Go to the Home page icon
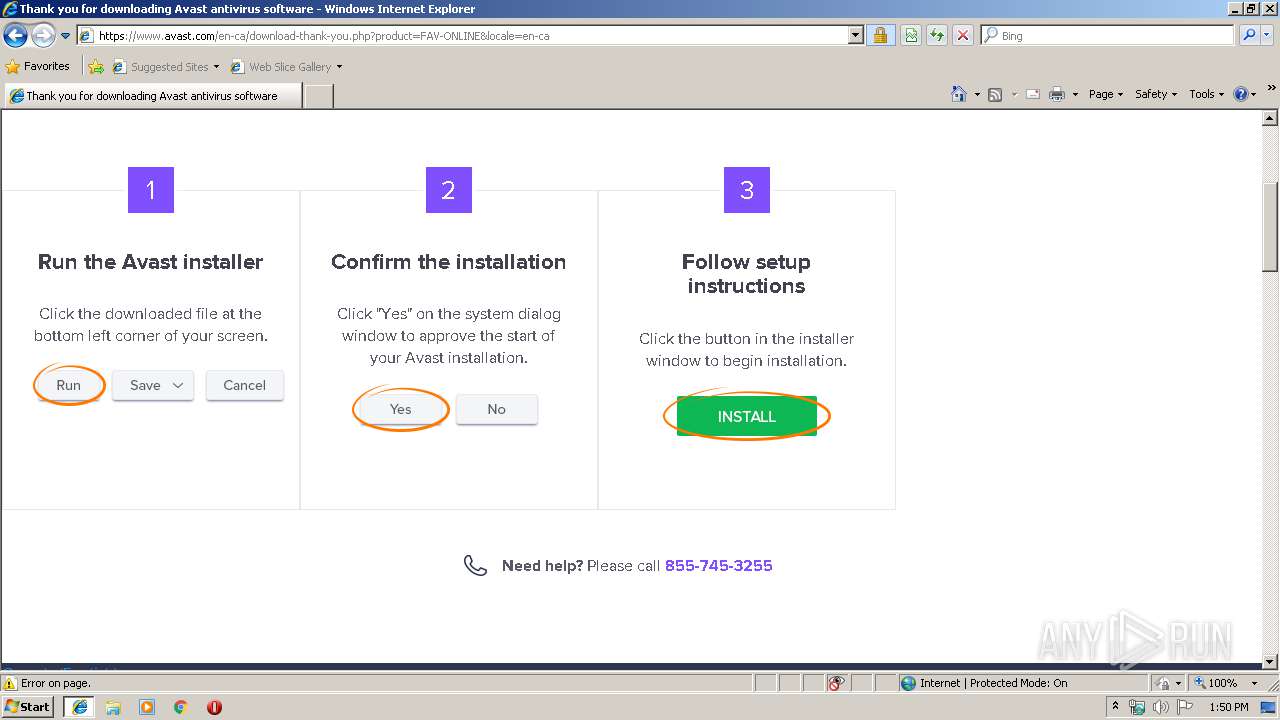 pos(959,94)
